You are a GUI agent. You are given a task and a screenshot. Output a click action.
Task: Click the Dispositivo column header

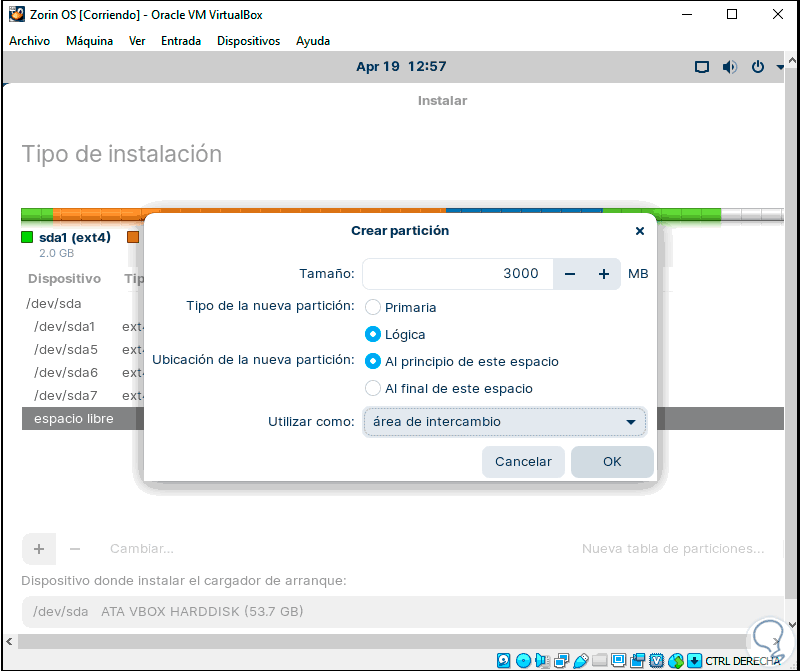pyautogui.click(x=64, y=279)
